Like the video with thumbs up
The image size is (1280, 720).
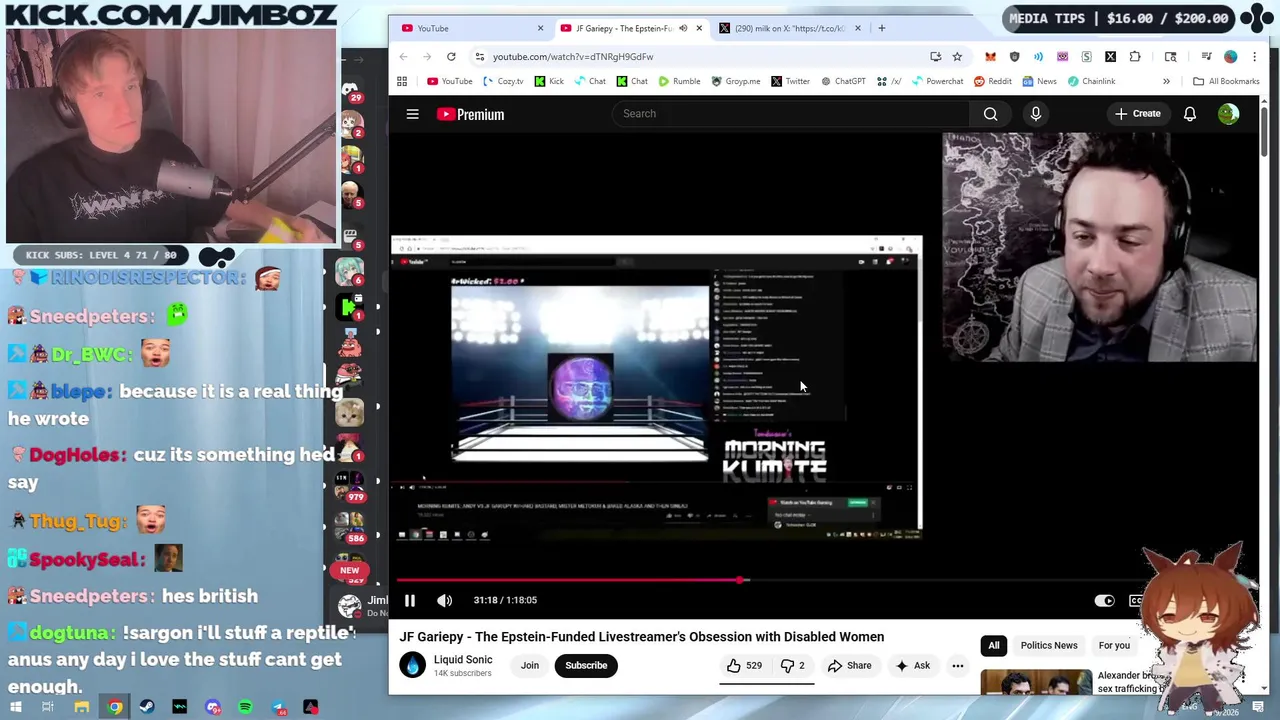click(x=744, y=666)
